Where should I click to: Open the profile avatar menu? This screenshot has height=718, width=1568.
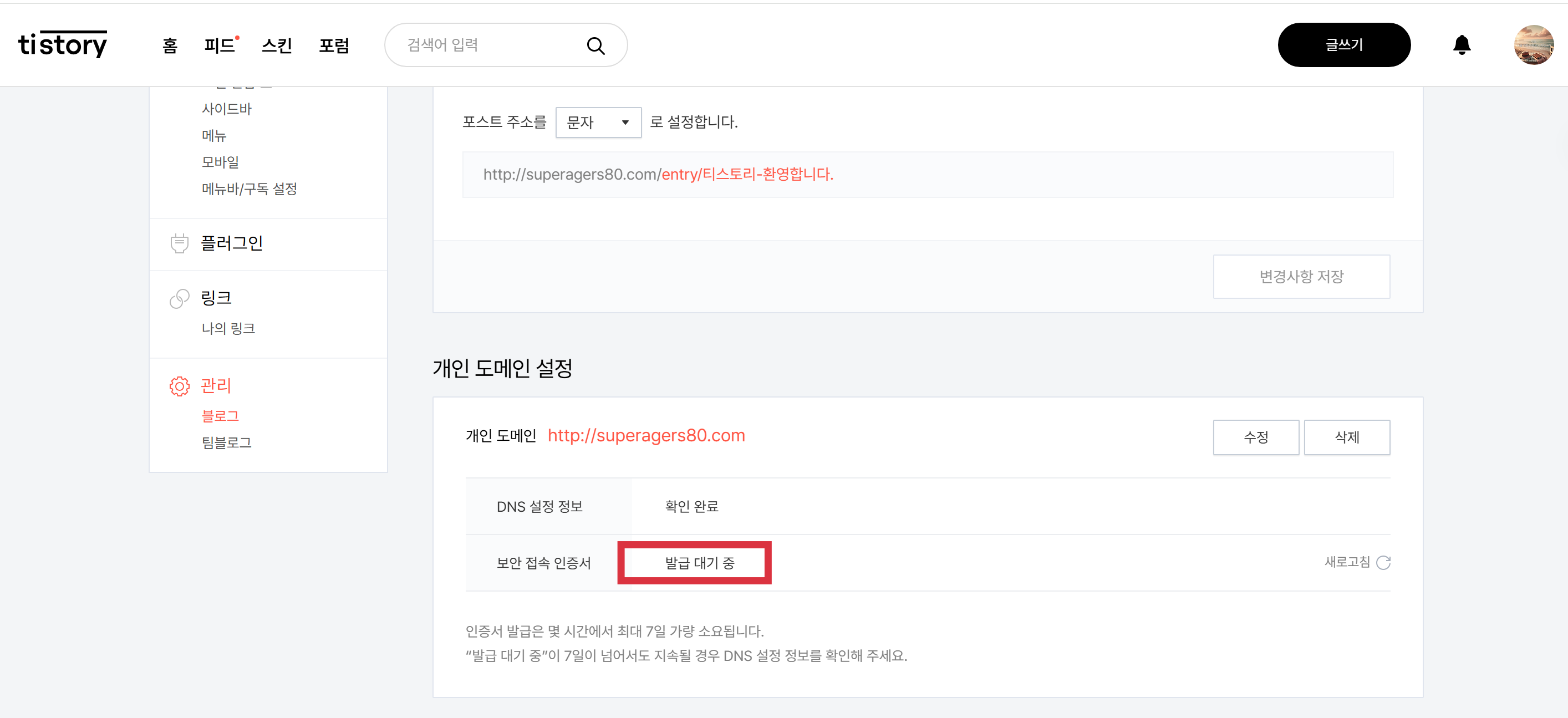tap(1533, 45)
